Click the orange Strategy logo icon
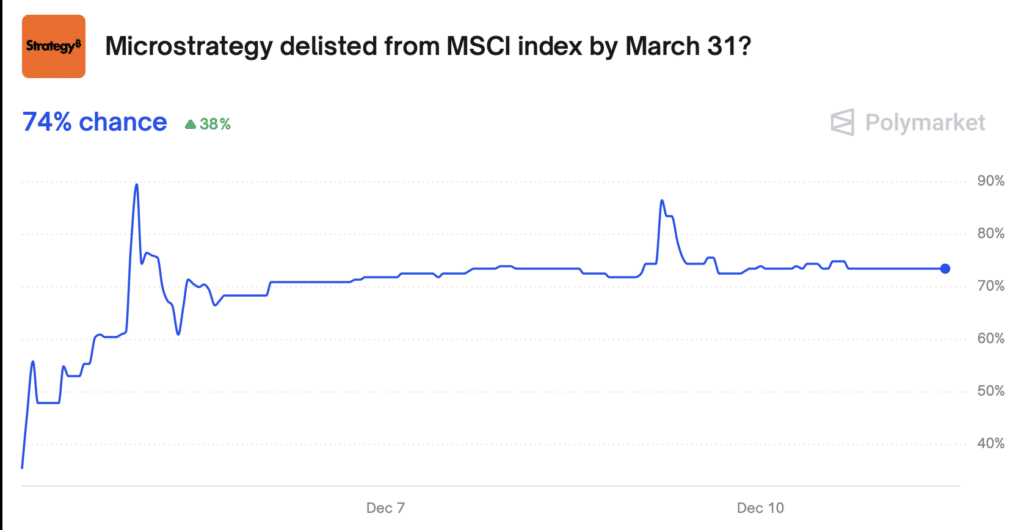The width and height of the screenshot is (1024, 530). (x=53, y=45)
